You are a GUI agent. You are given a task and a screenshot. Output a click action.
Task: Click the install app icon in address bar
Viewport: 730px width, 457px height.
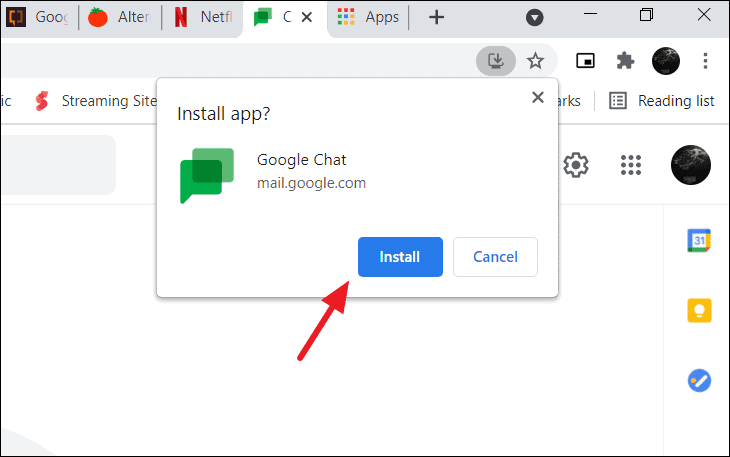click(x=496, y=60)
